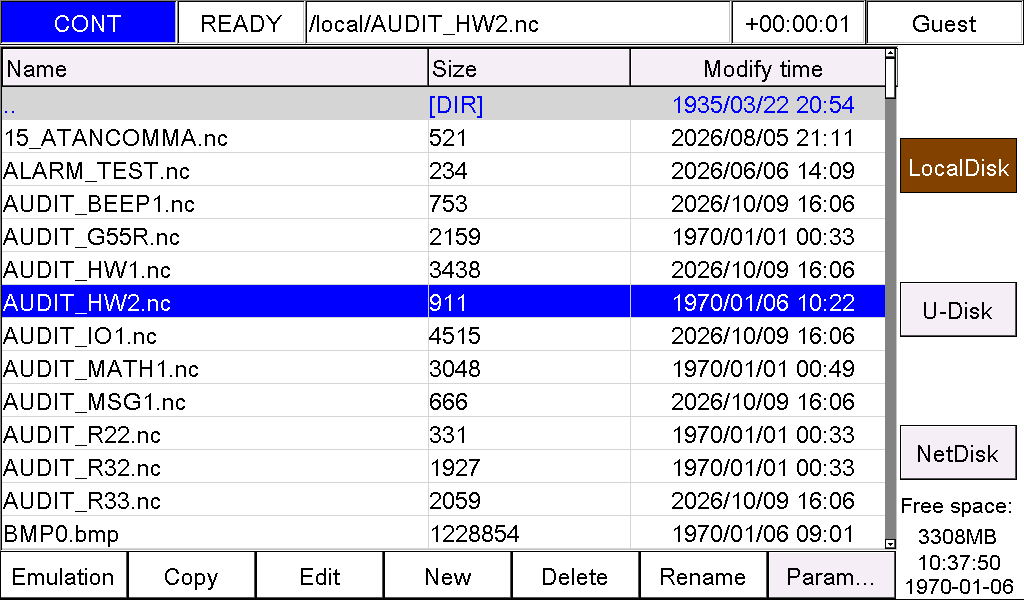Switch to NetDisk storage
Screen dimensions: 1024x600
[x=958, y=452]
